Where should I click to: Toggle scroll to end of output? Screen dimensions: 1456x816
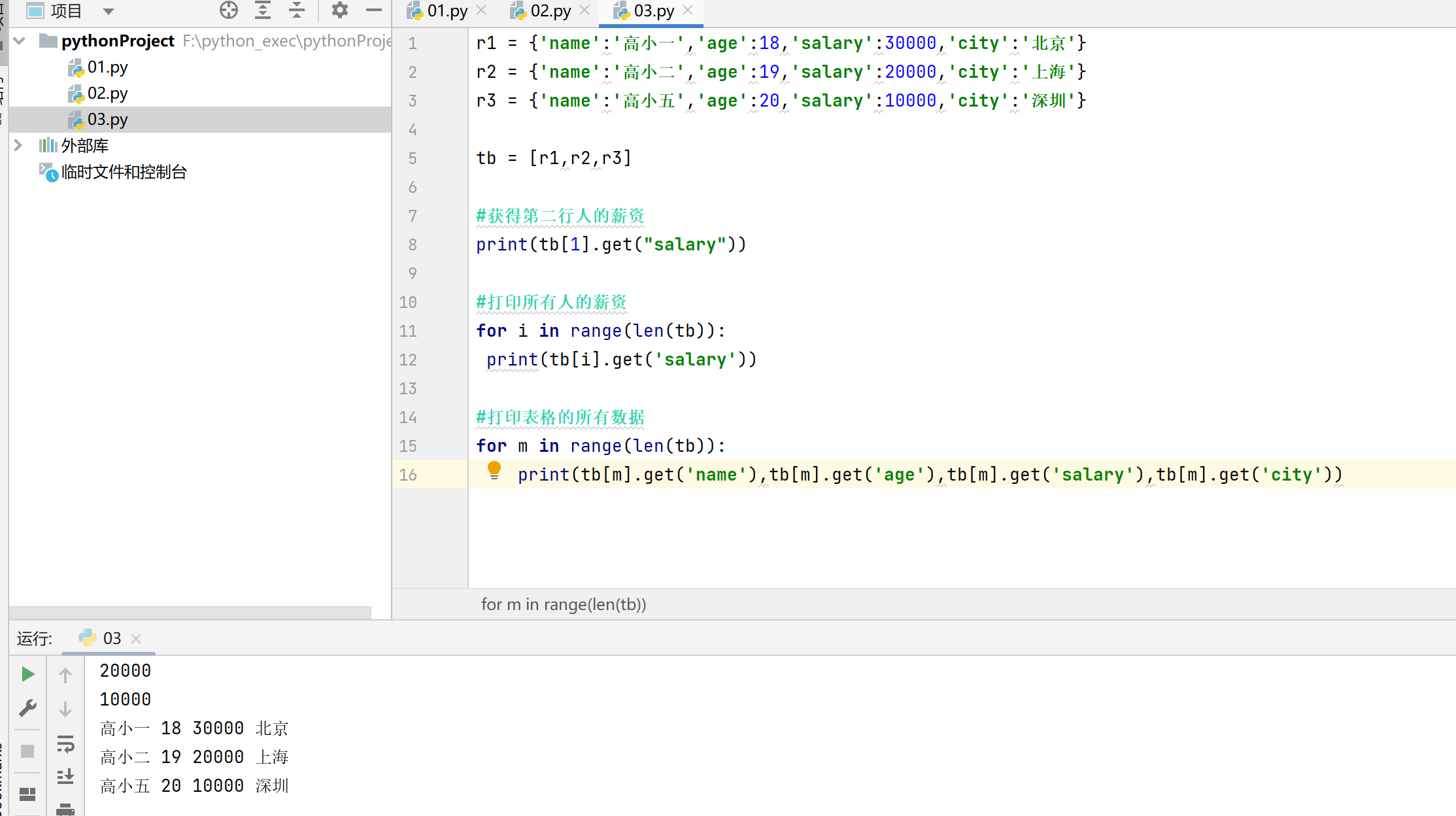[65, 777]
